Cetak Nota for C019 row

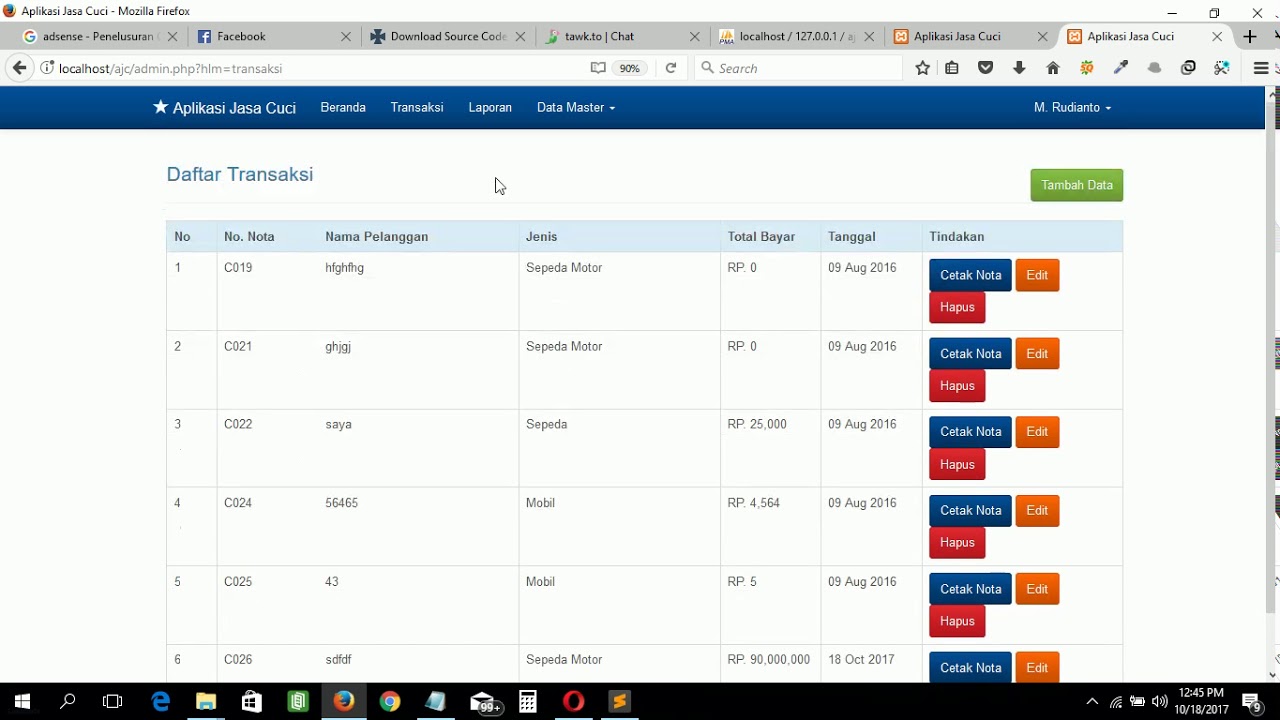coord(970,275)
